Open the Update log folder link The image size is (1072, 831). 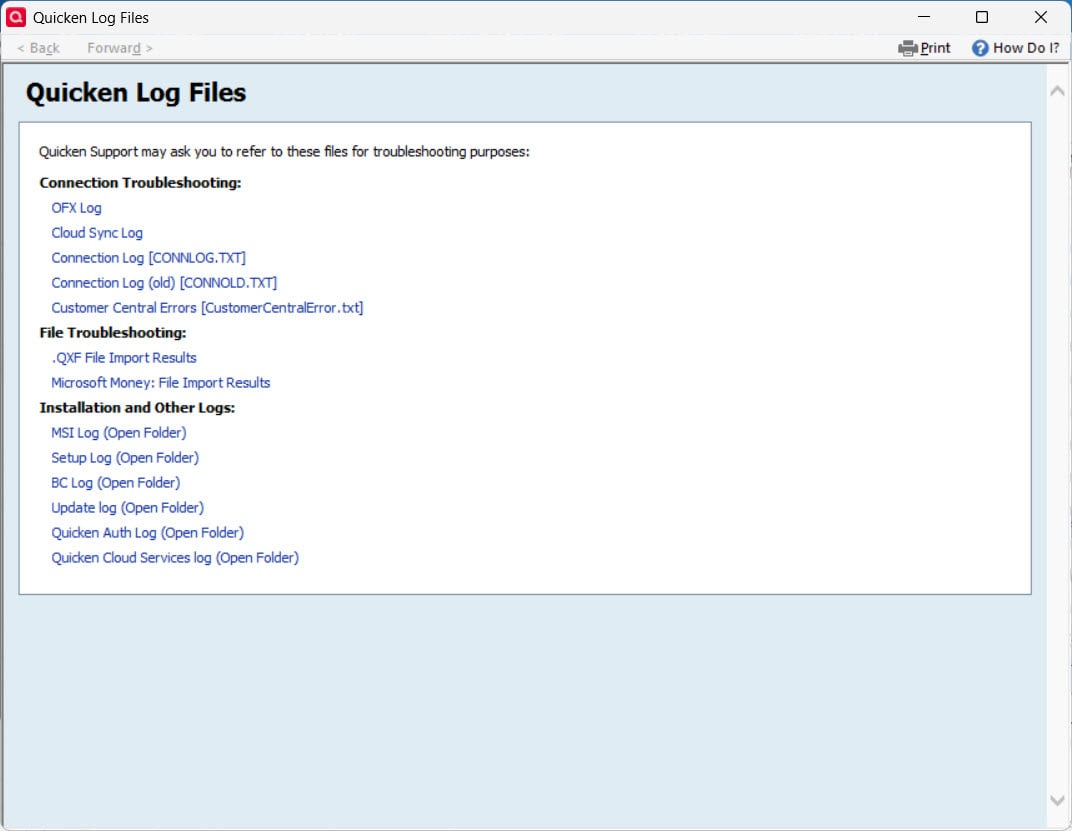click(x=128, y=507)
